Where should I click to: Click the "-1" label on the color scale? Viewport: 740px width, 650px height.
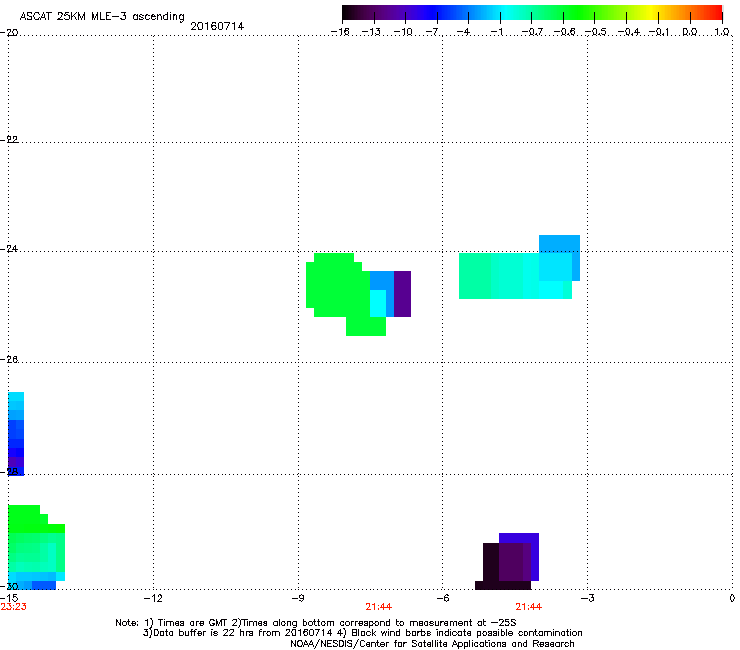pos(496,32)
